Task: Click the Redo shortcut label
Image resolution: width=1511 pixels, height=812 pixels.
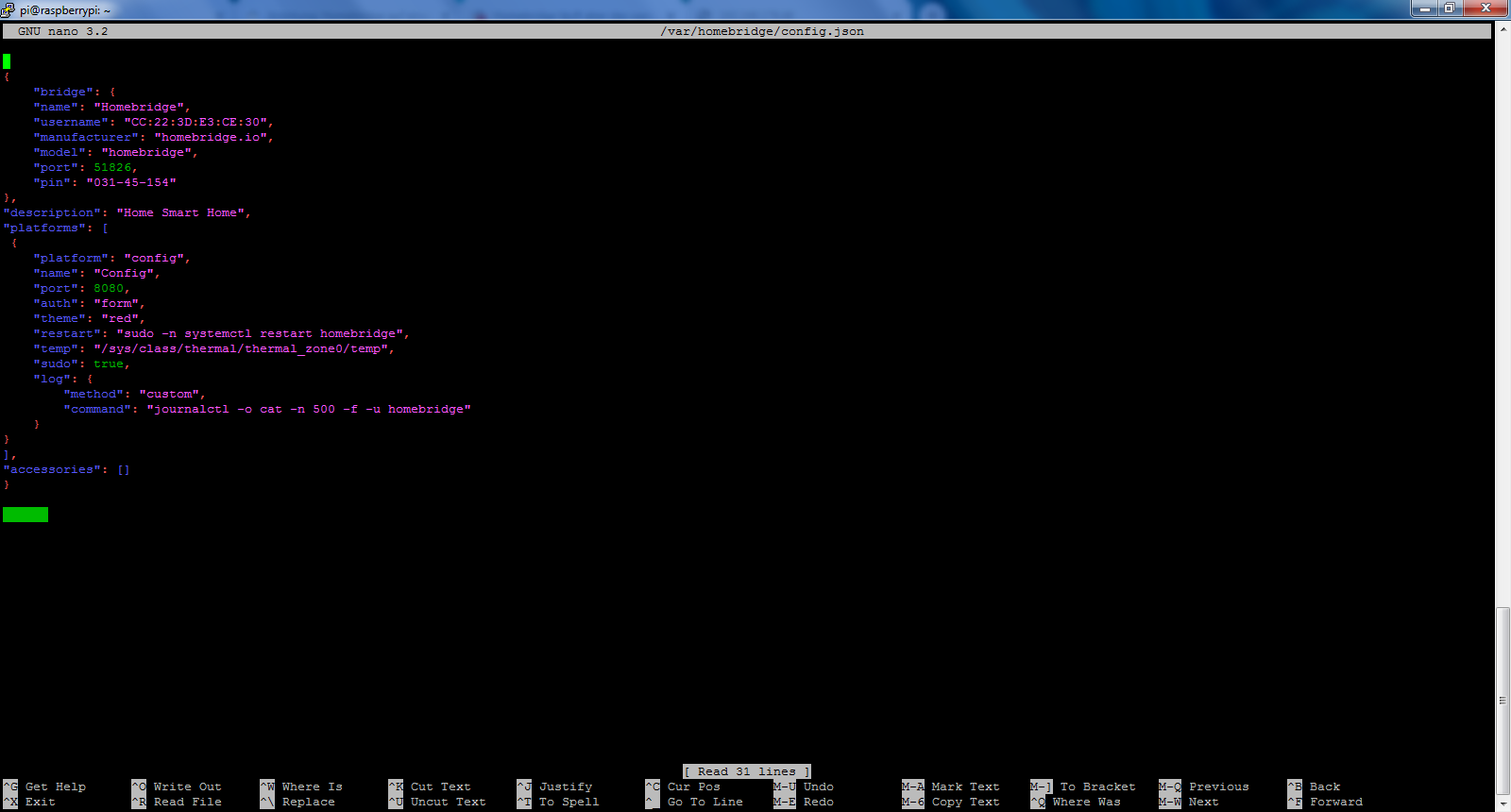Action: pyautogui.click(x=819, y=802)
